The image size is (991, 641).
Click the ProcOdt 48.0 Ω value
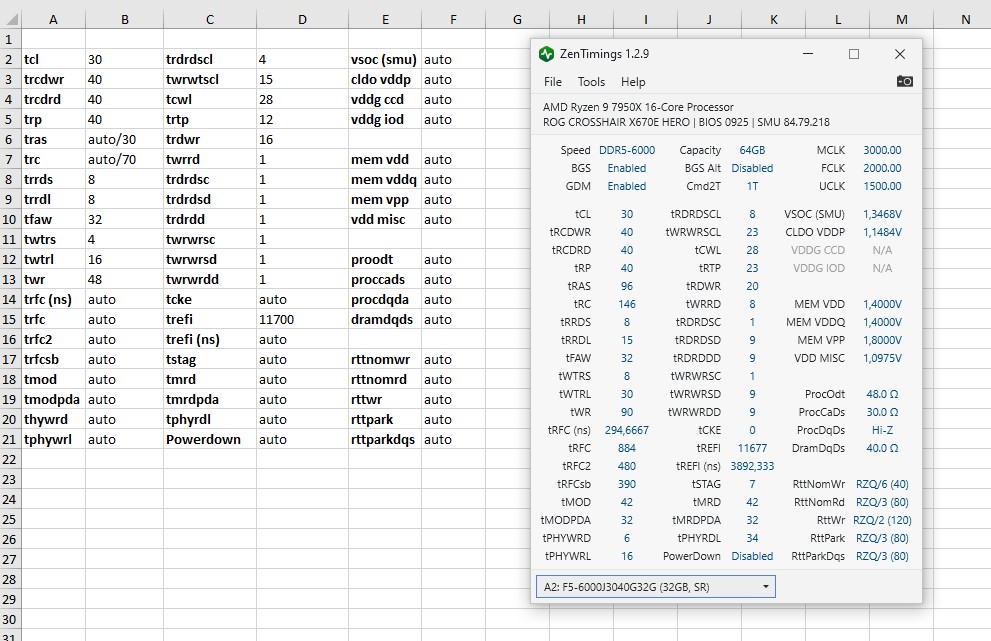click(x=882, y=394)
